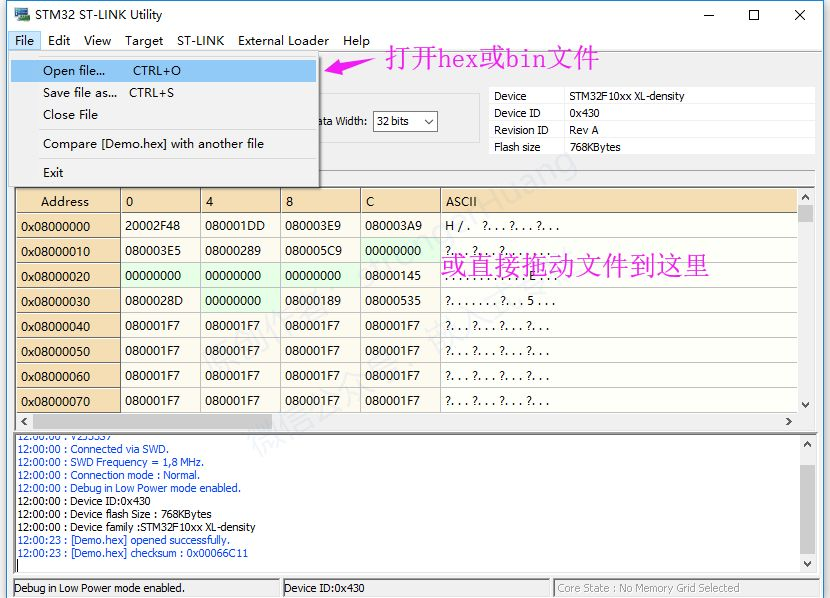Click memory grid horizontal scrollbar right arrow
The height and width of the screenshot is (598, 830).
tap(789, 421)
